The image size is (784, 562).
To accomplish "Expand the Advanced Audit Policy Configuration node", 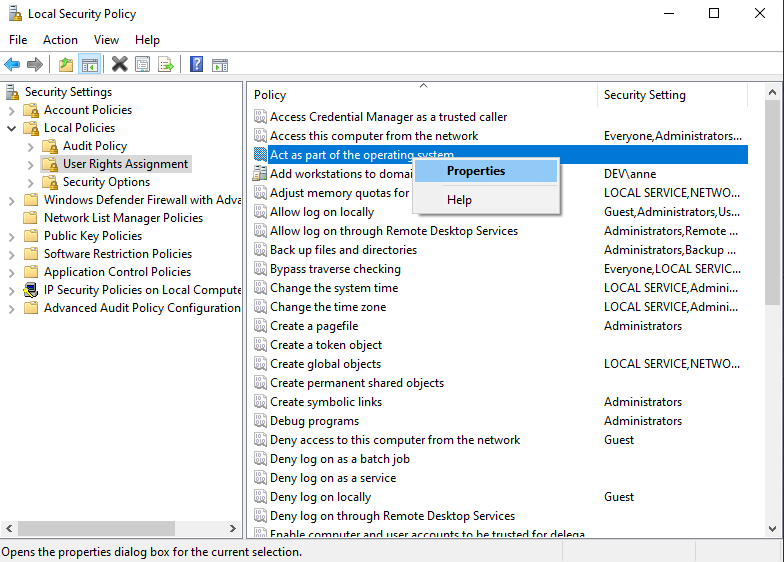I will [12, 308].
